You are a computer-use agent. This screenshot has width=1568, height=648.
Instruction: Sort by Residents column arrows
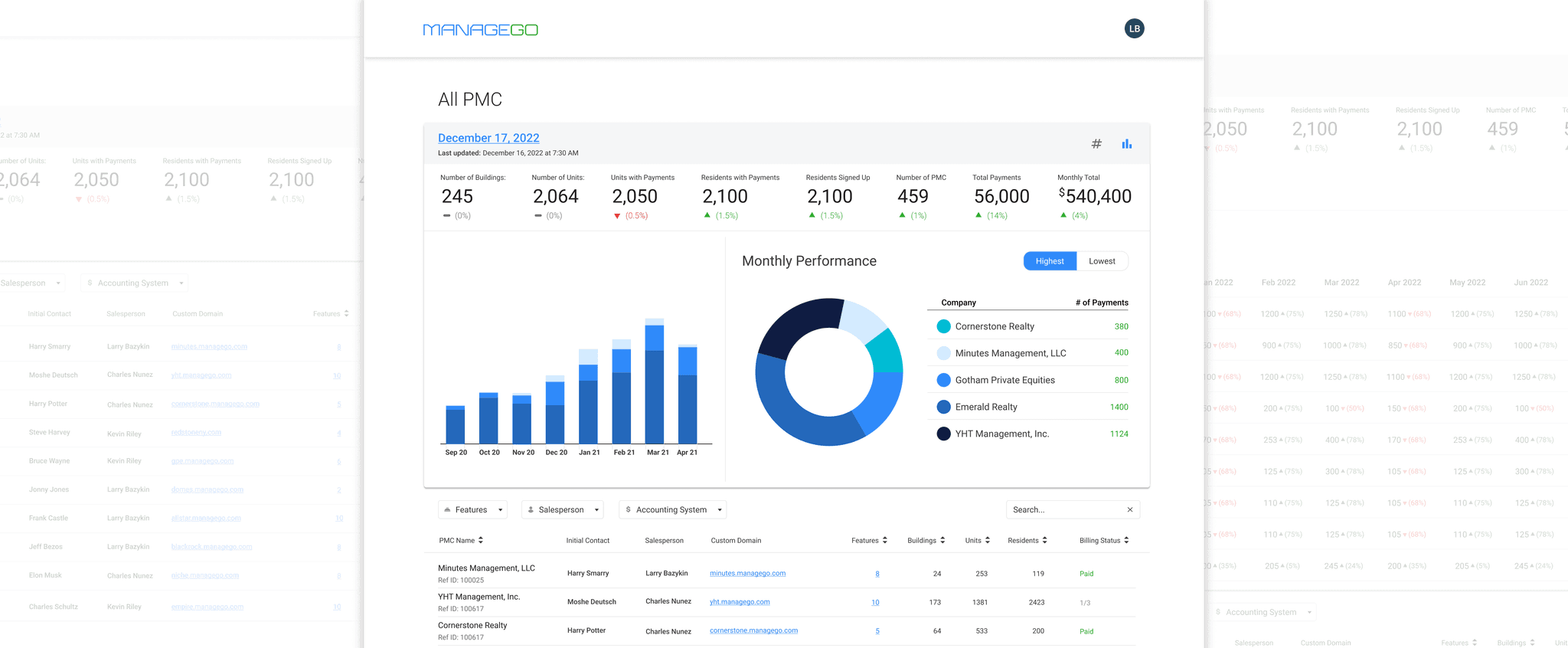point(1044,540)
